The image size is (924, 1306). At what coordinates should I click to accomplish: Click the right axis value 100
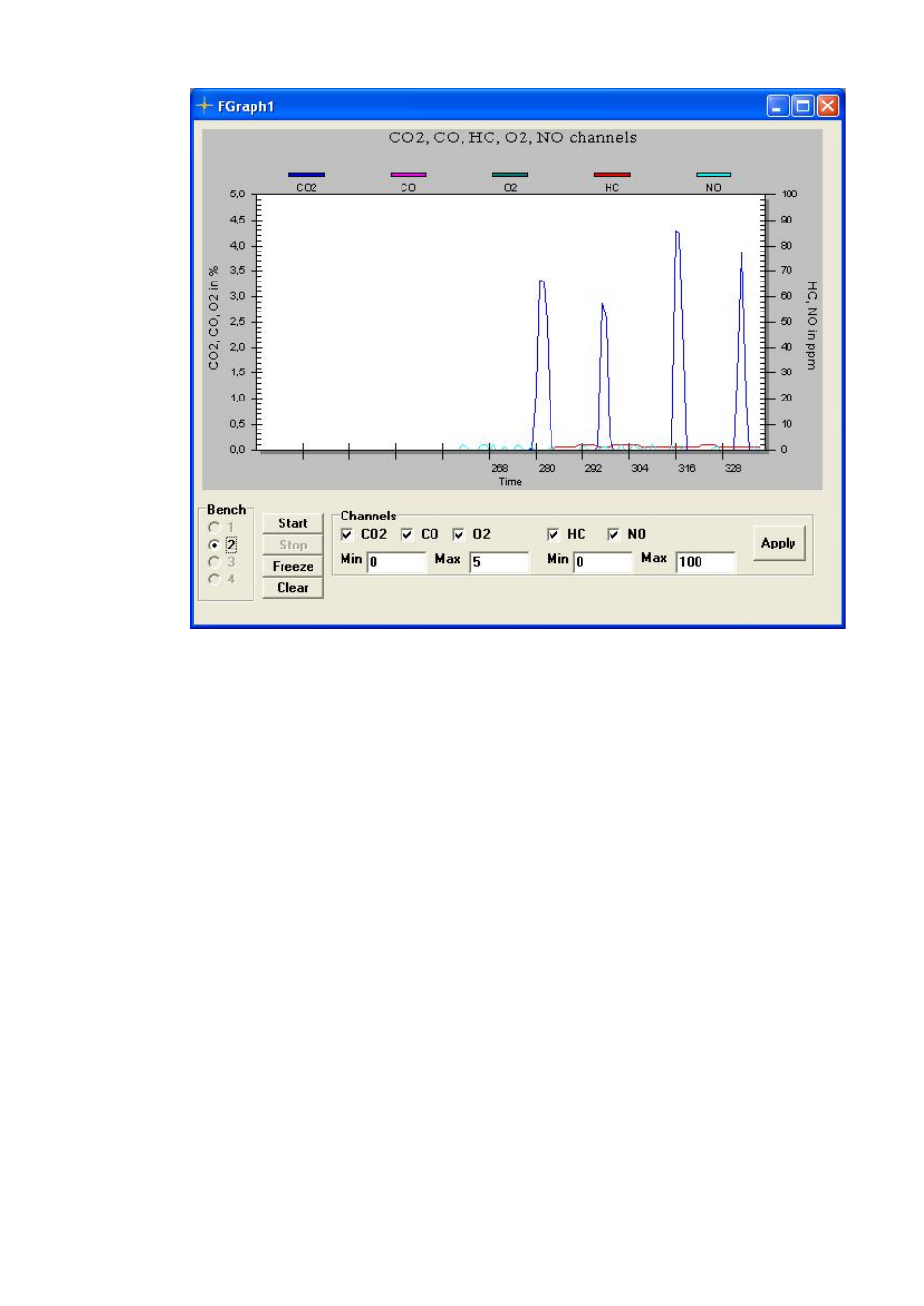pos(790,194)
